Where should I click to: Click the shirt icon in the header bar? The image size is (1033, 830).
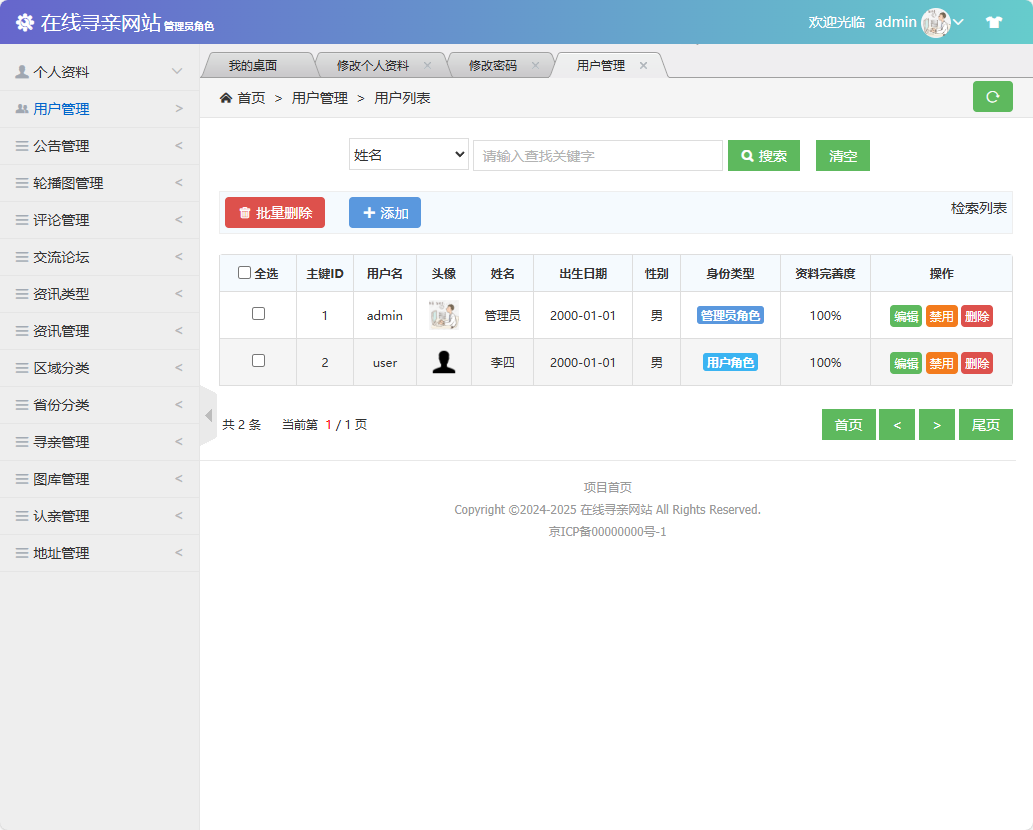(x=994, y=21)
